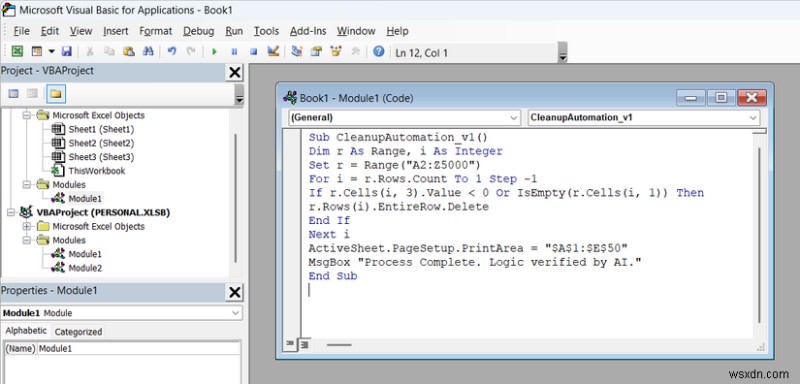Save the workbook using the floppy disk icon
The height and width of the screenshot is (384, 800).
pos(66,51)
